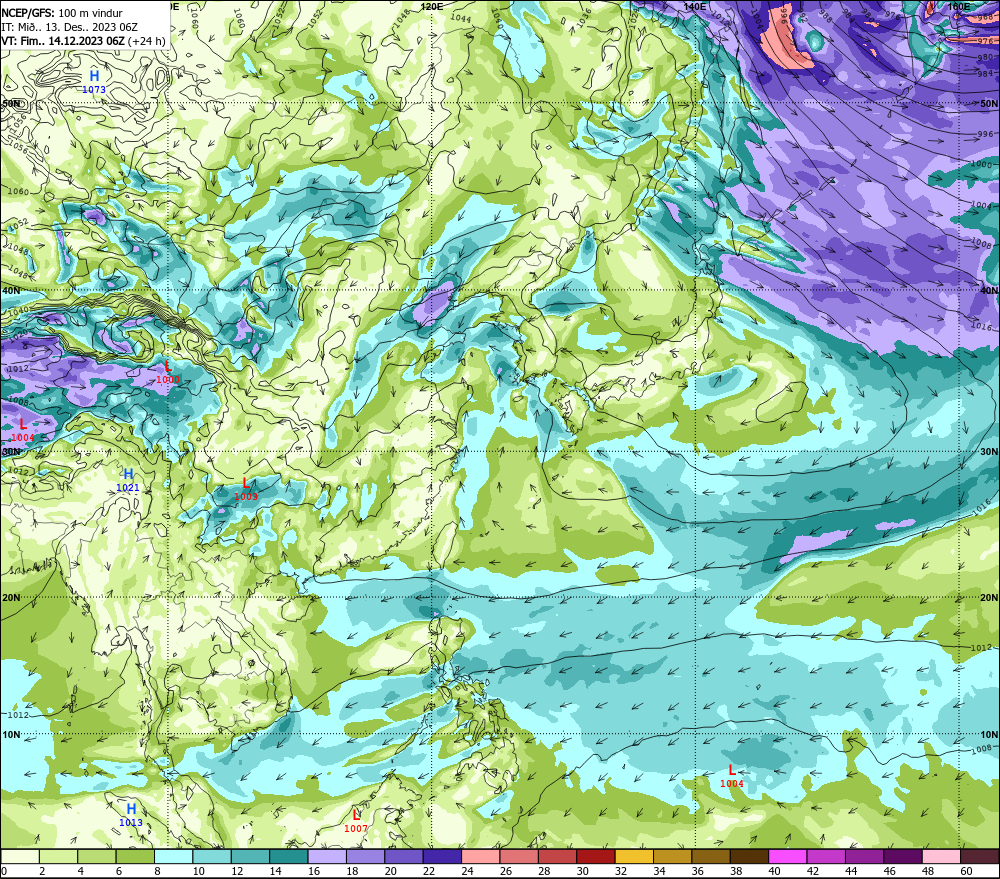This screenshot has width=1000, height=879.
Task: Click the pale swatch between 0 and 2
Action: pyautogui.click(x=20, y=856)
